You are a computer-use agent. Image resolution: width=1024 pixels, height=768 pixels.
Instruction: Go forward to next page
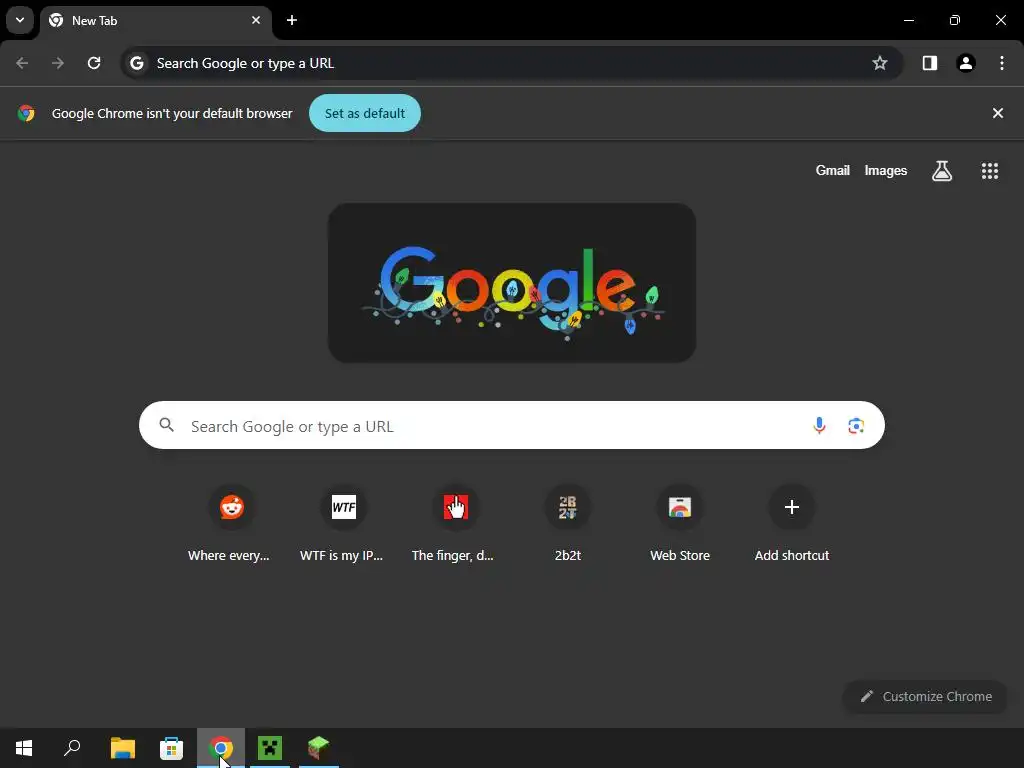click(x=58, y=63)
